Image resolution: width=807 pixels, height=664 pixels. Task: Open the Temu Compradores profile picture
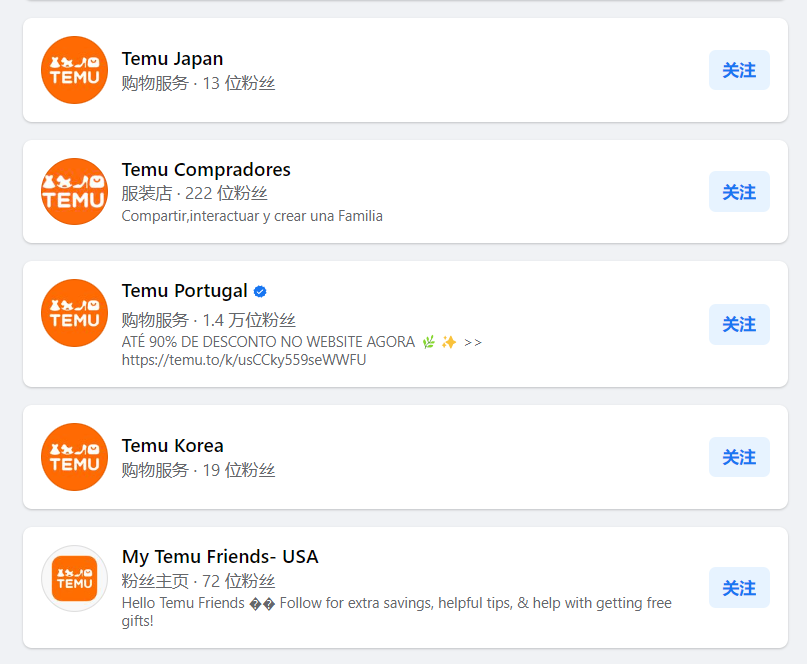point(75,191)
